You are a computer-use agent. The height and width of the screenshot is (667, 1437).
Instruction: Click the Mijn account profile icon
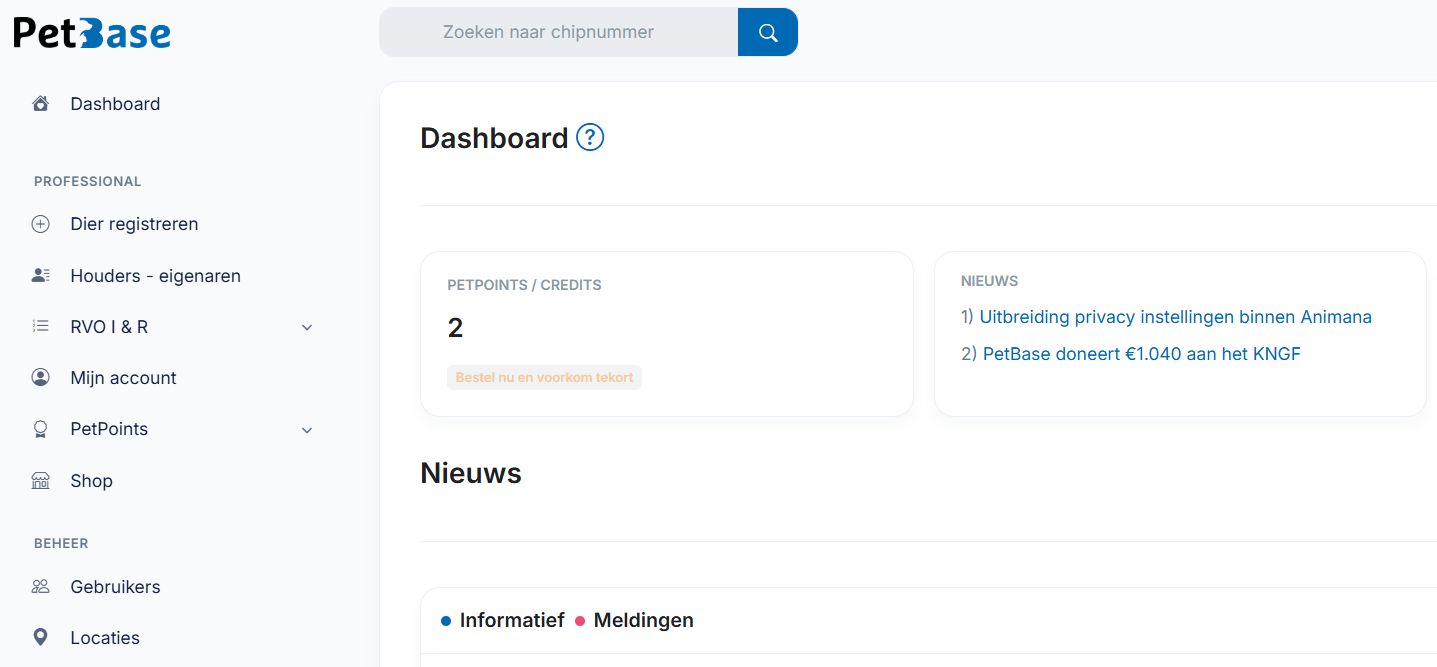pos(40,377)
